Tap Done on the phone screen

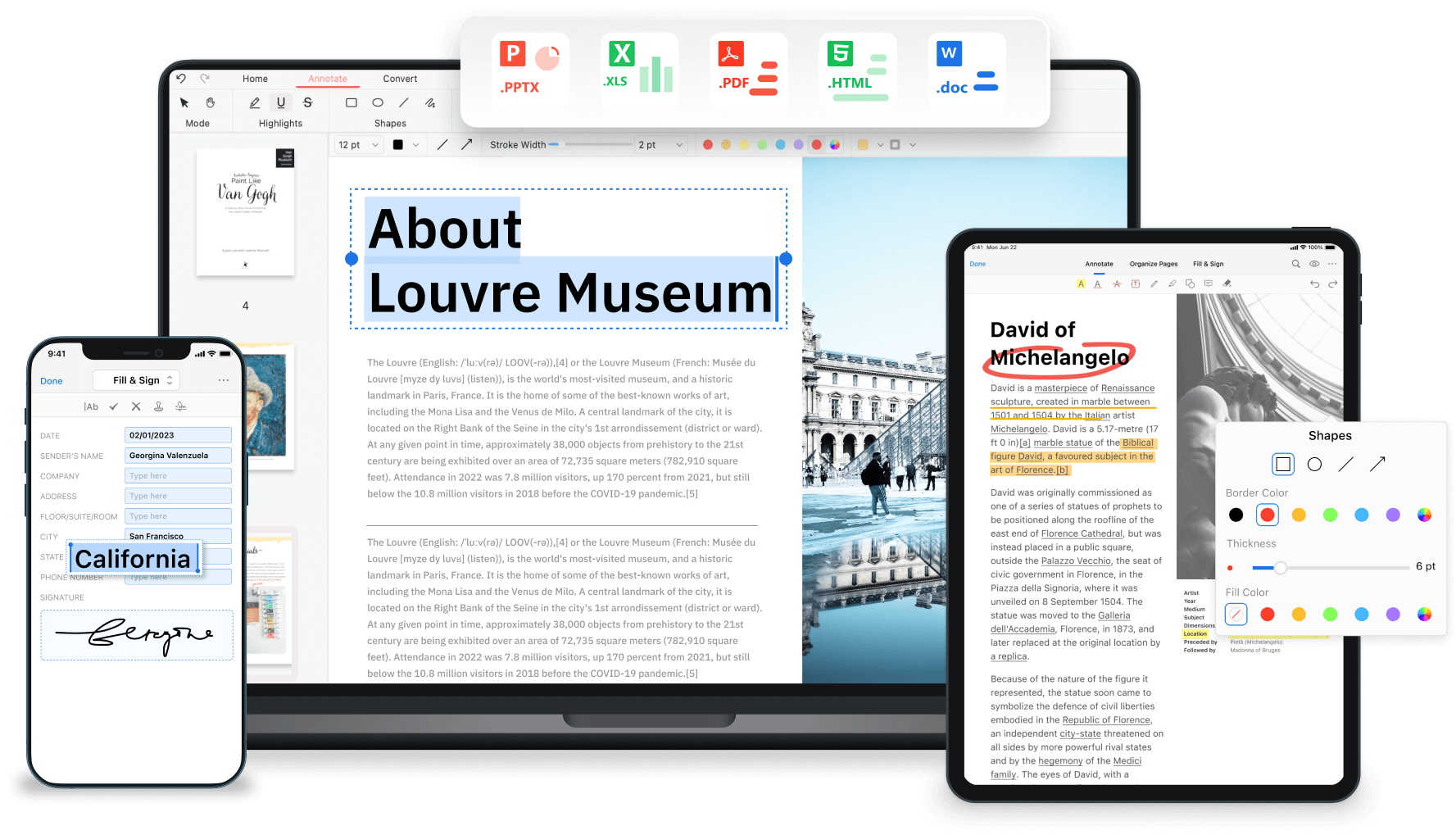(52, 381)
